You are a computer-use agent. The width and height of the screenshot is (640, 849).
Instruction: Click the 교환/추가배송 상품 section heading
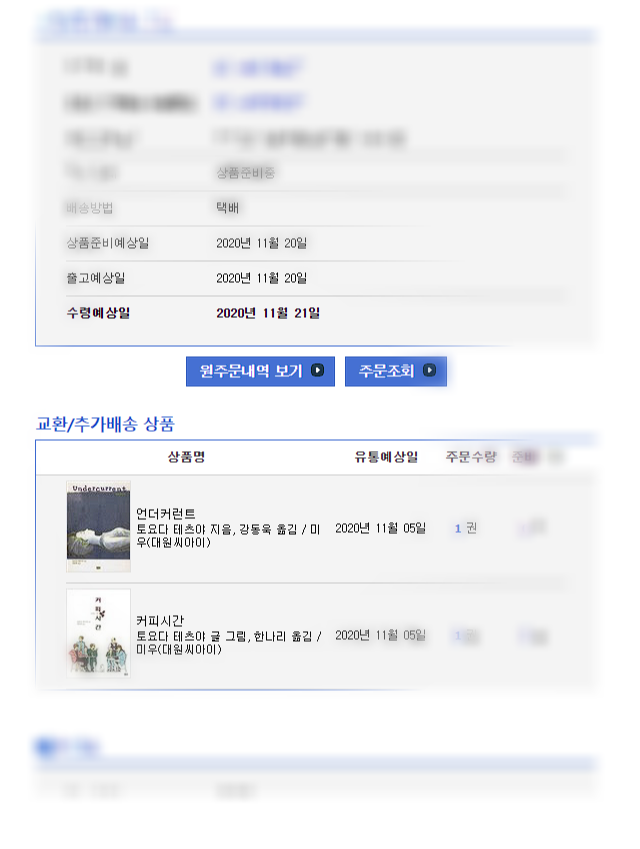tap(105, 423)
